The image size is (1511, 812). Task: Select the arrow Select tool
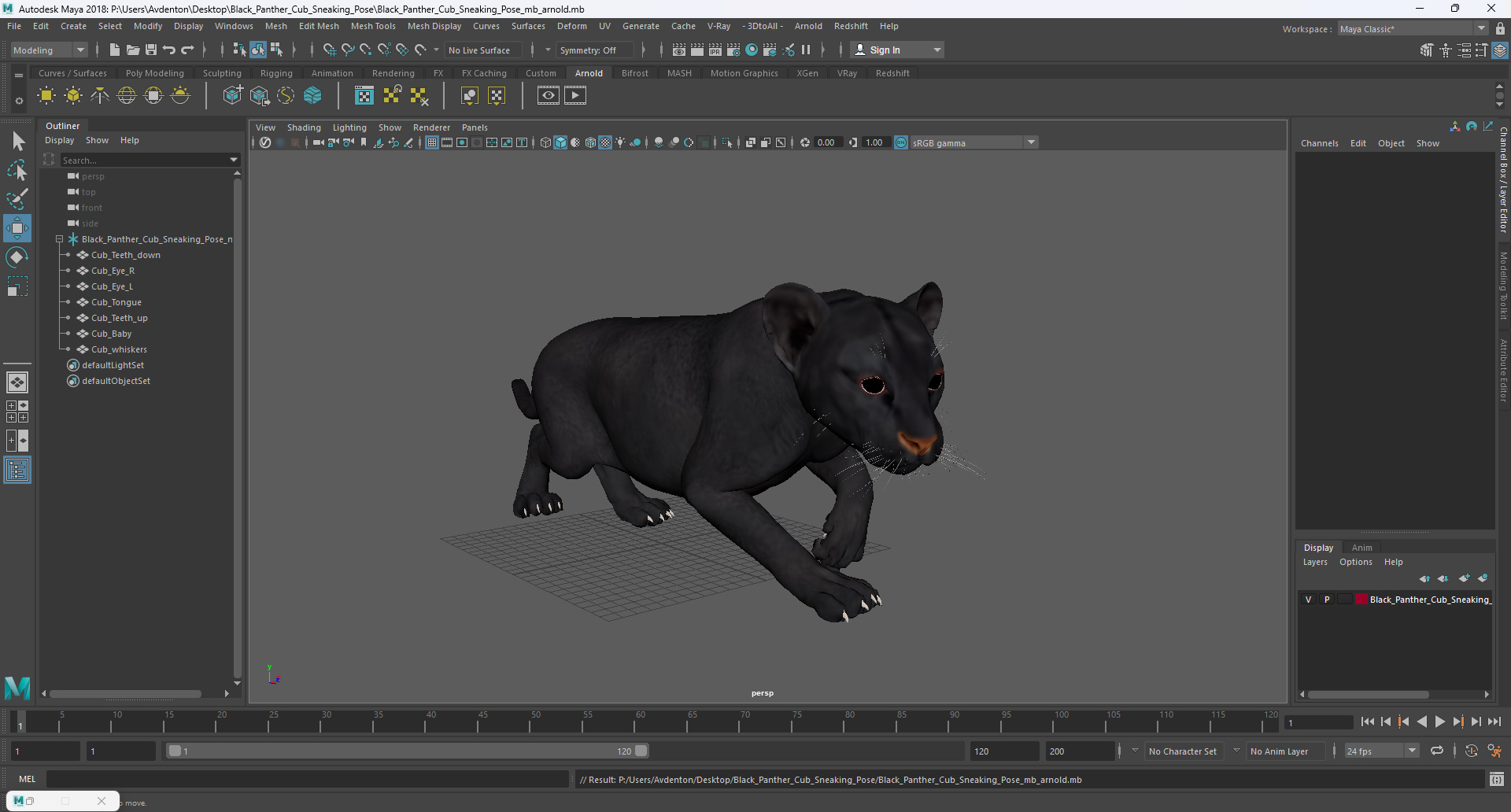[17, 141]
